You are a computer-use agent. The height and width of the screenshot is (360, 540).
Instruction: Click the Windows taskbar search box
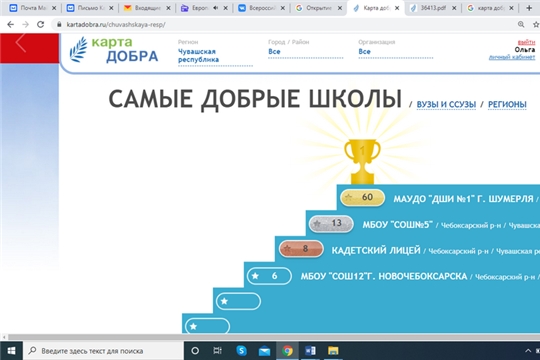103,351
